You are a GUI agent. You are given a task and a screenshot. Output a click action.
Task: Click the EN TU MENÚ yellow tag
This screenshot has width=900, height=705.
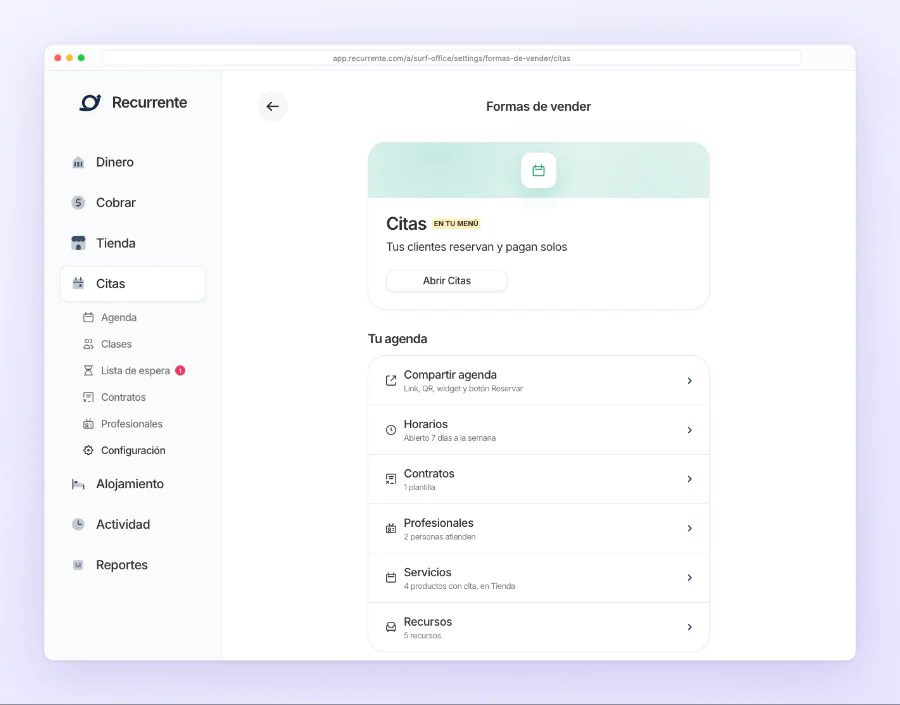(x=456, y=224)
